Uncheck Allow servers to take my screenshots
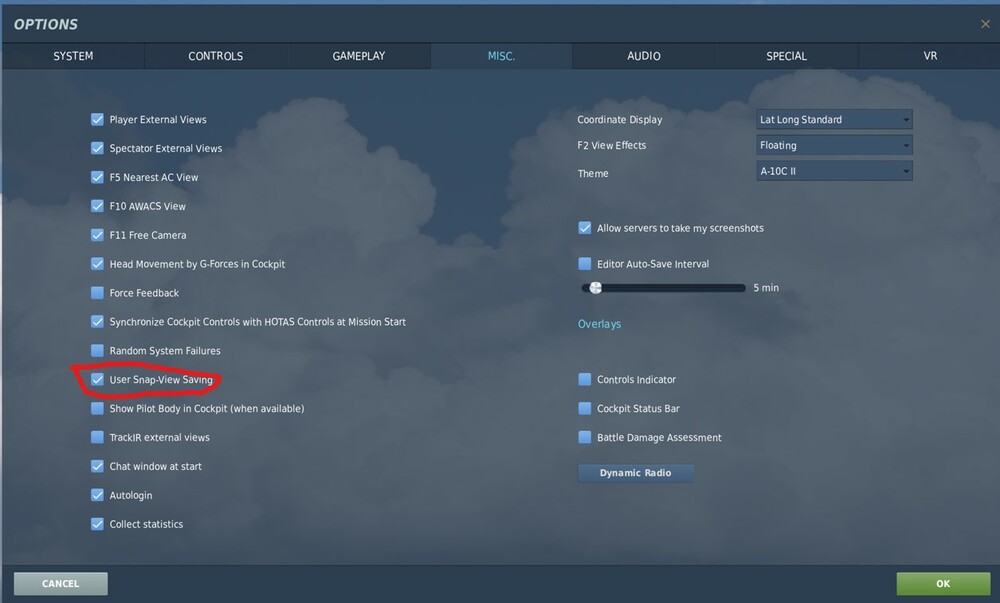1000x603 pixels. [584, 228]
